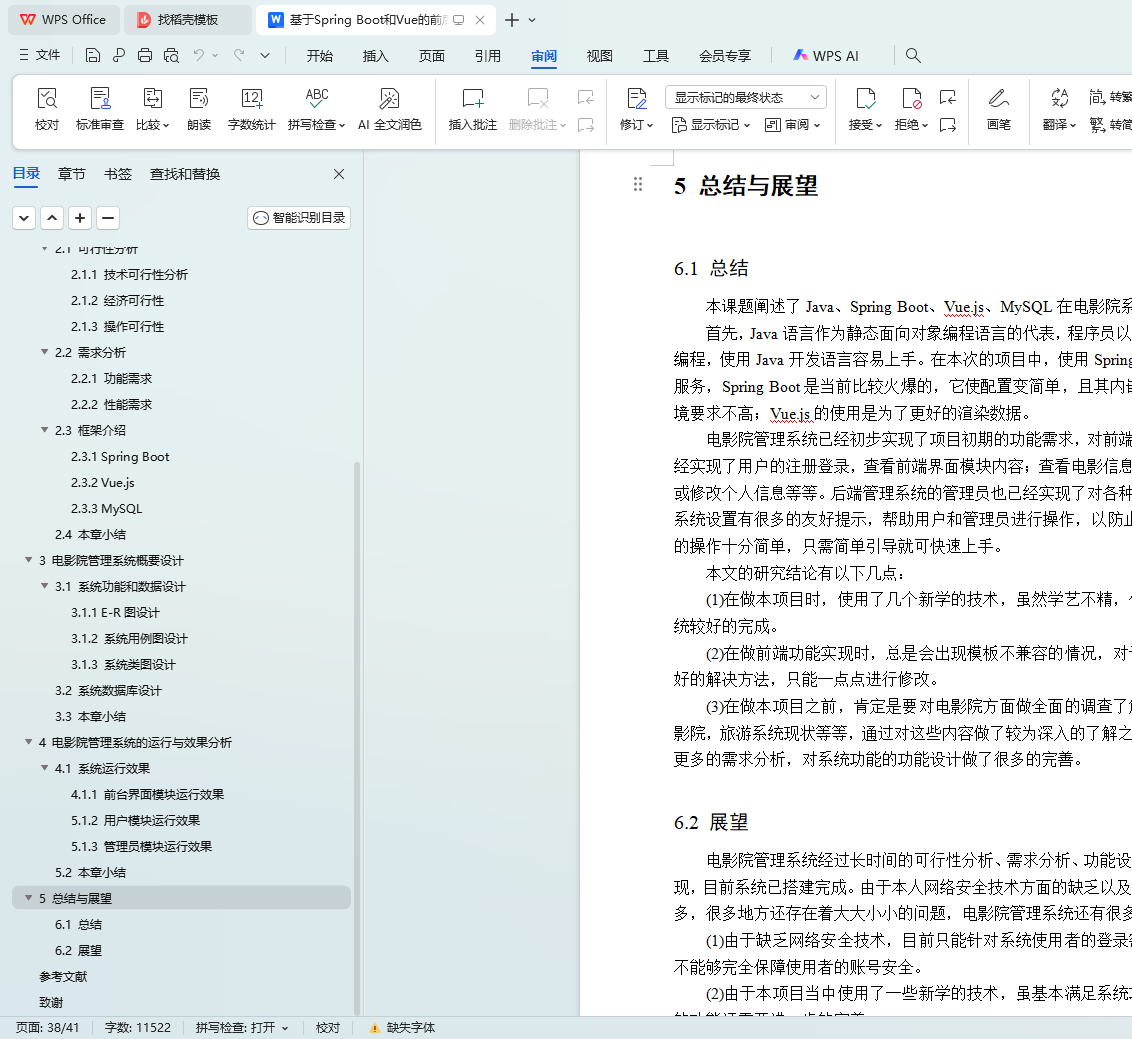Click 简转繁 conversion icon
The height and width of the screenshot is (1039, 1132).
tap(1110, 97)
